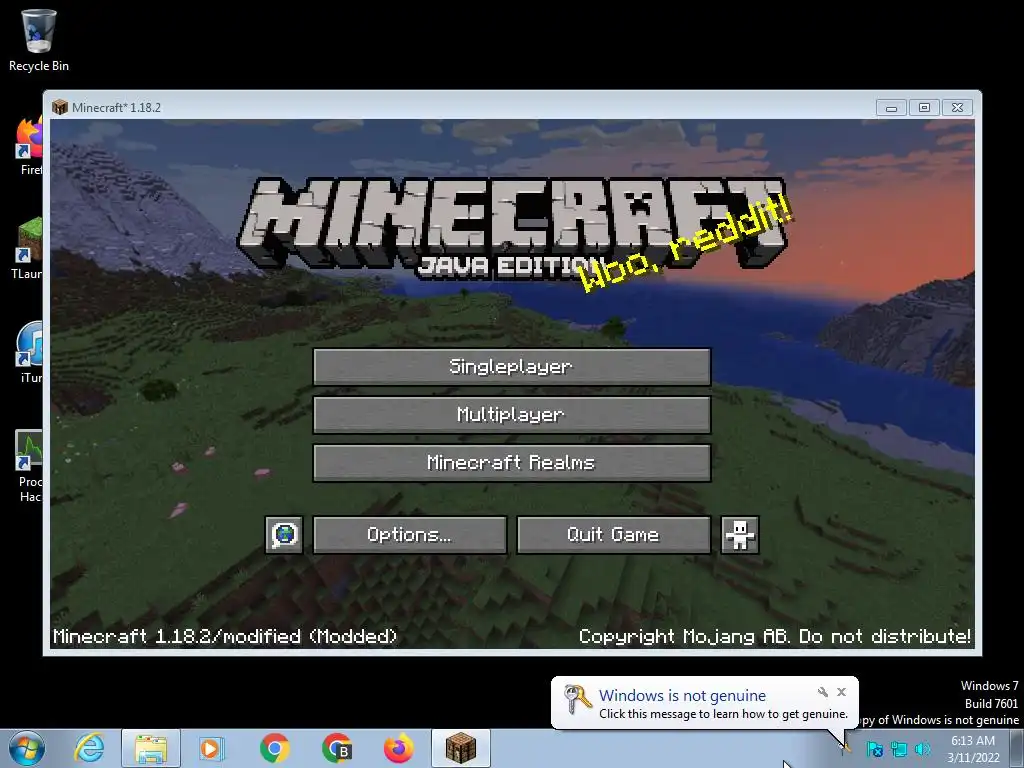Launch Firefox from taskbar
This screenshot has height=768, width=1024.
(398, 748)
